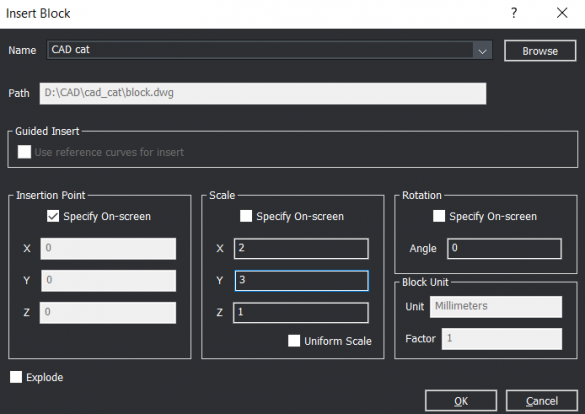Click the Scale Y input field

click(301, 280)
